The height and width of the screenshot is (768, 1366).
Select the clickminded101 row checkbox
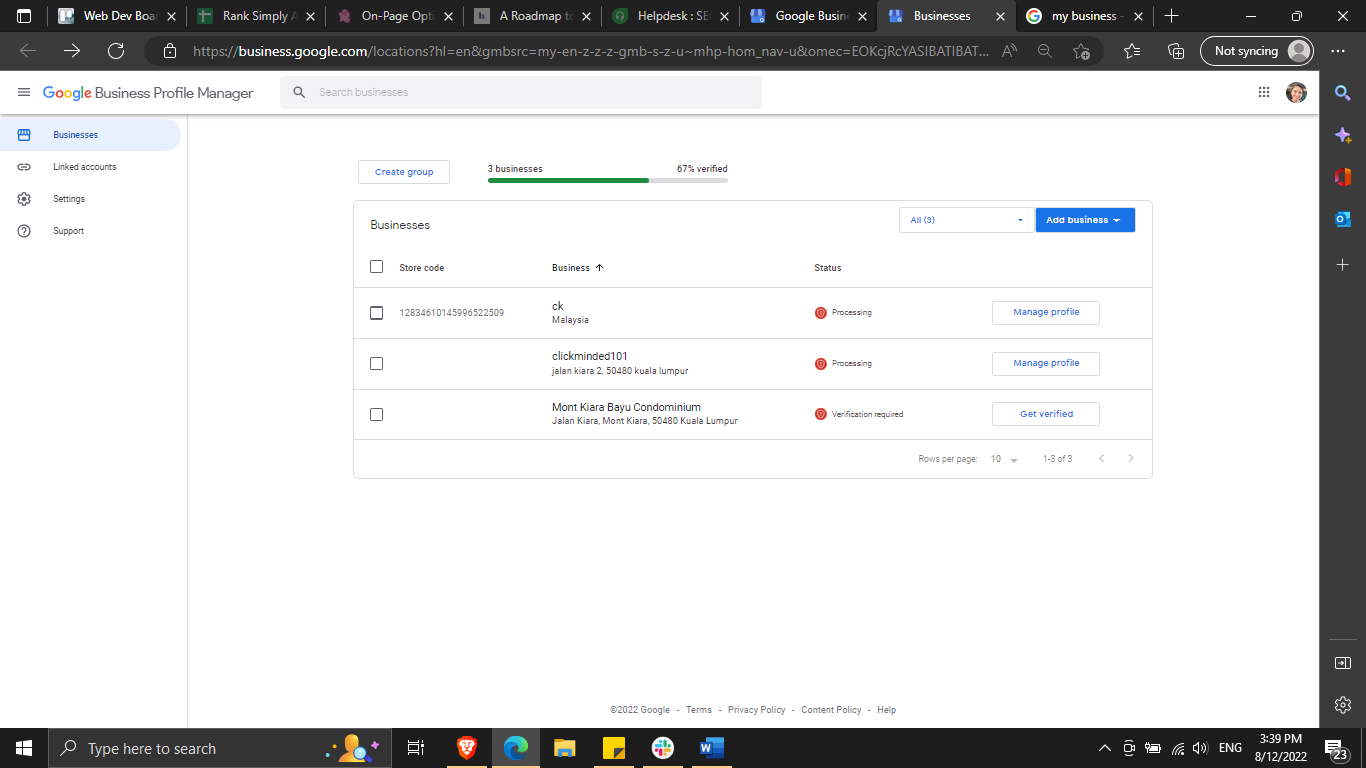click(376, 363)
